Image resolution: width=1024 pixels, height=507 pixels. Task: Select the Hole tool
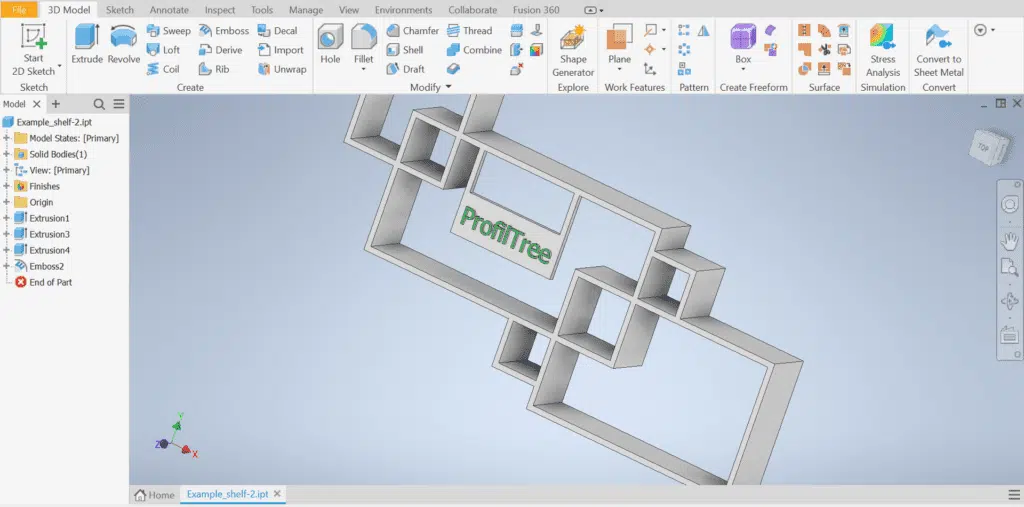330,44
